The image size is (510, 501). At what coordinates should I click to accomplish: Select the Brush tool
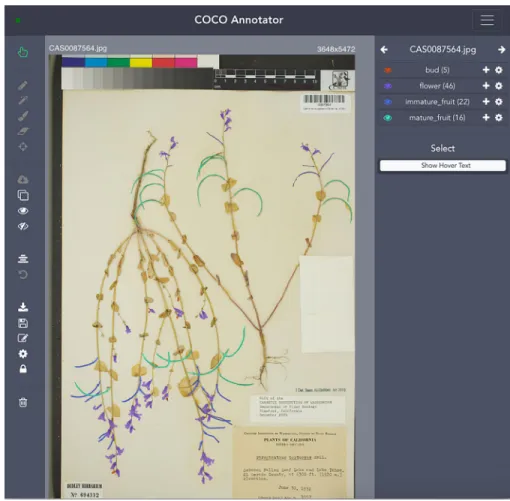pyautogui.click(x=23, y=116)
